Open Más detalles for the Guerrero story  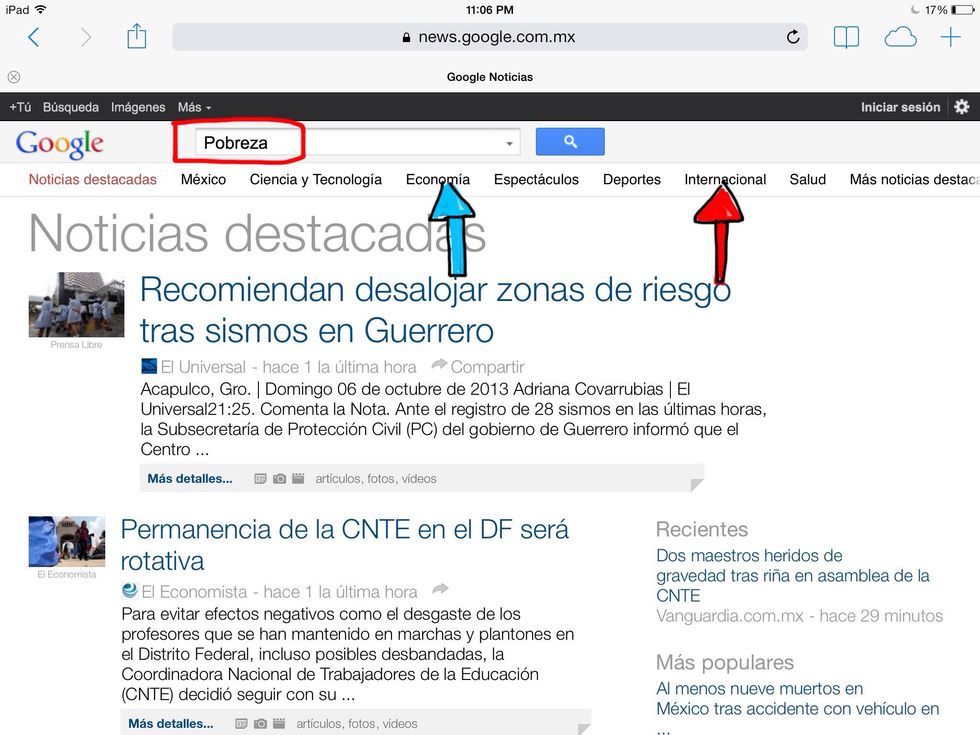tap(189, 479)
